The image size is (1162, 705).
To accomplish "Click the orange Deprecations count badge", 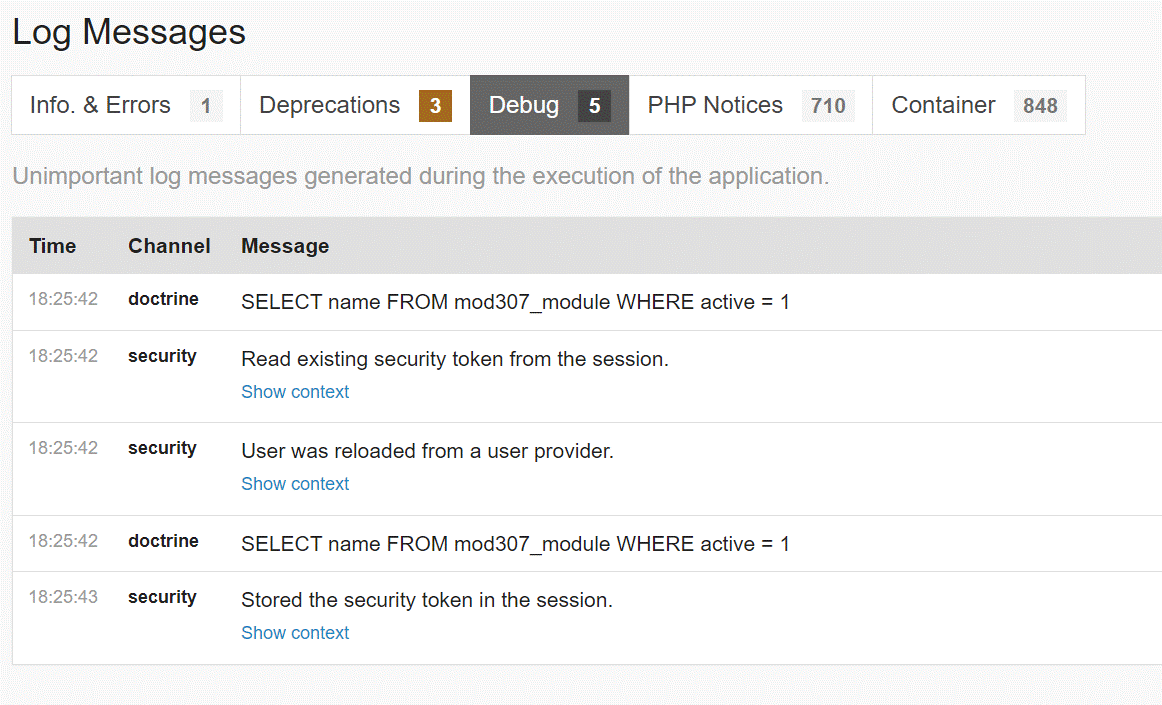I will (x=435, y=106).
